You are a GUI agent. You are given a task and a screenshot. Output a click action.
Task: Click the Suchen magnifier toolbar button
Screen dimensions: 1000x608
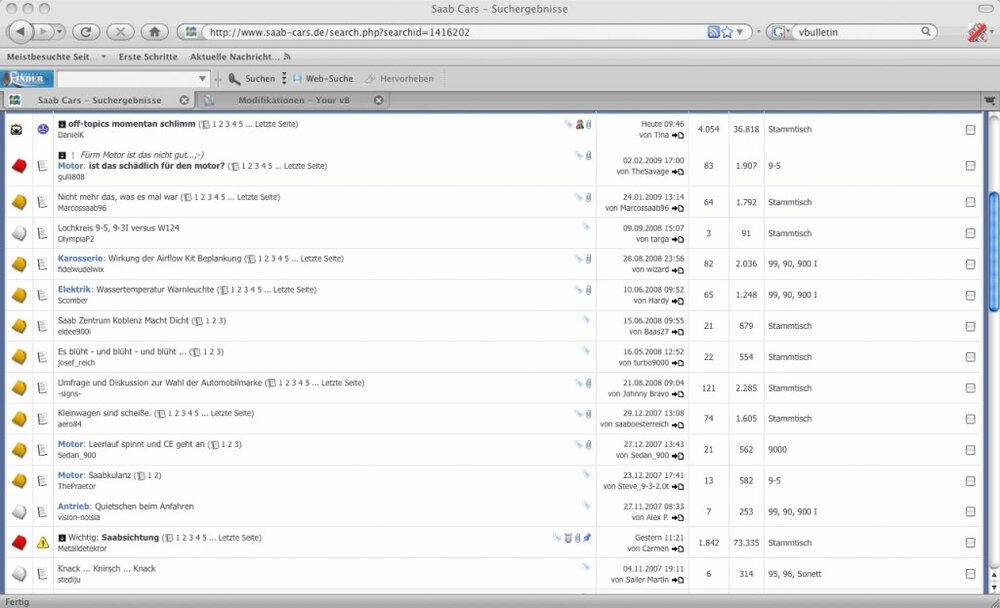pos(253,78)
